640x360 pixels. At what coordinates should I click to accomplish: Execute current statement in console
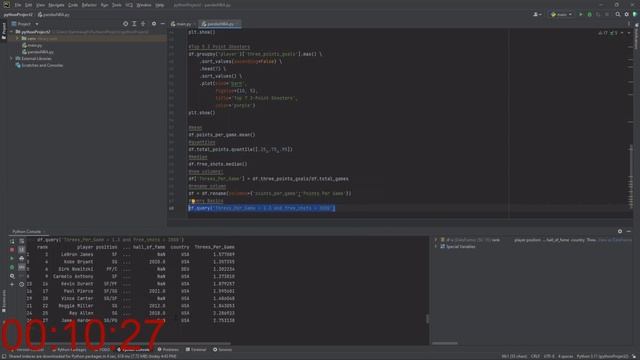(x=12, y=258)
